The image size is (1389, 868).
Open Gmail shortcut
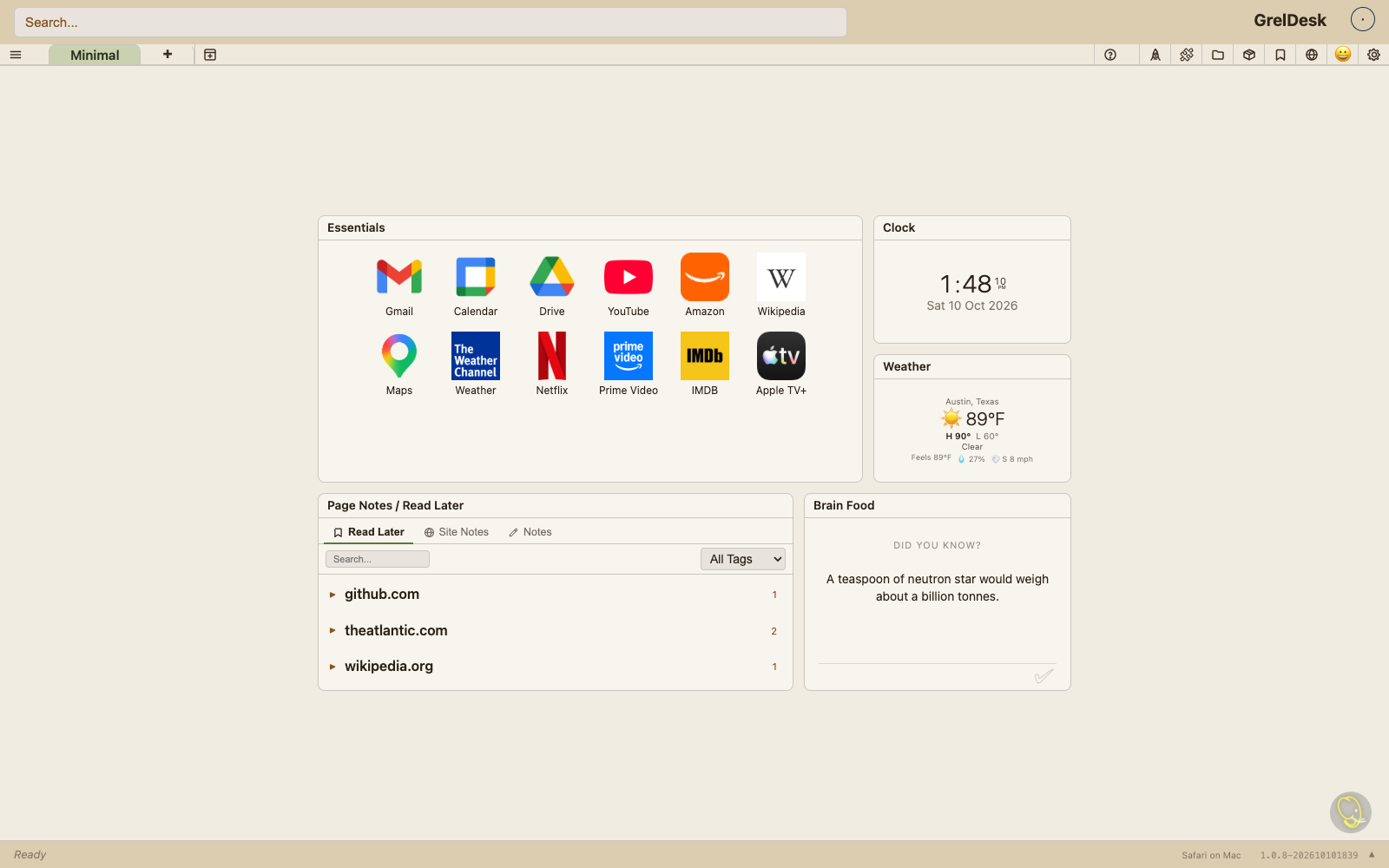click(x=399, y=286)
